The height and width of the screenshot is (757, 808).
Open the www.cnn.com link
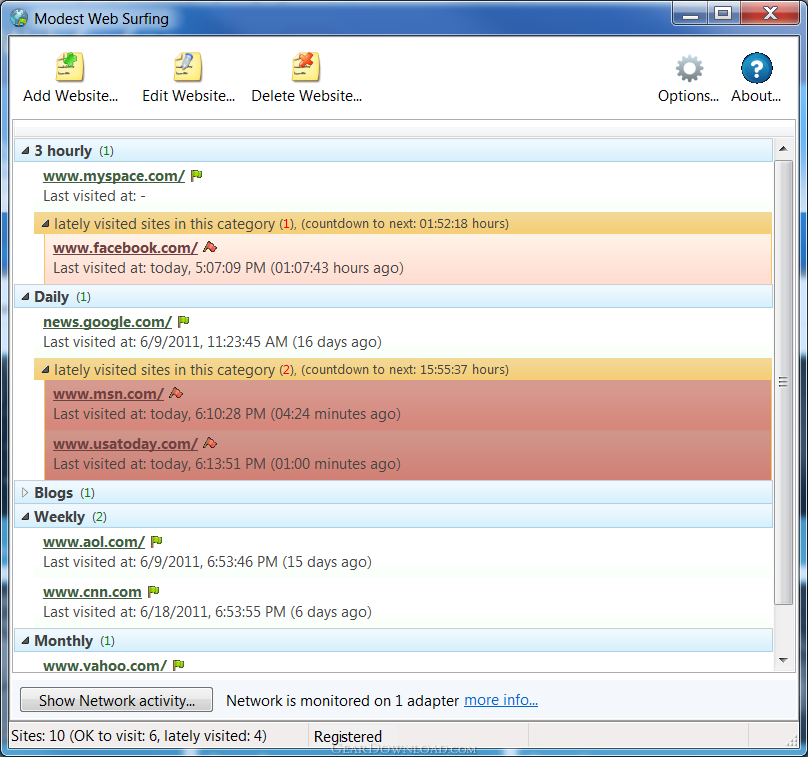pyautogui.click(x=92, y=592)
